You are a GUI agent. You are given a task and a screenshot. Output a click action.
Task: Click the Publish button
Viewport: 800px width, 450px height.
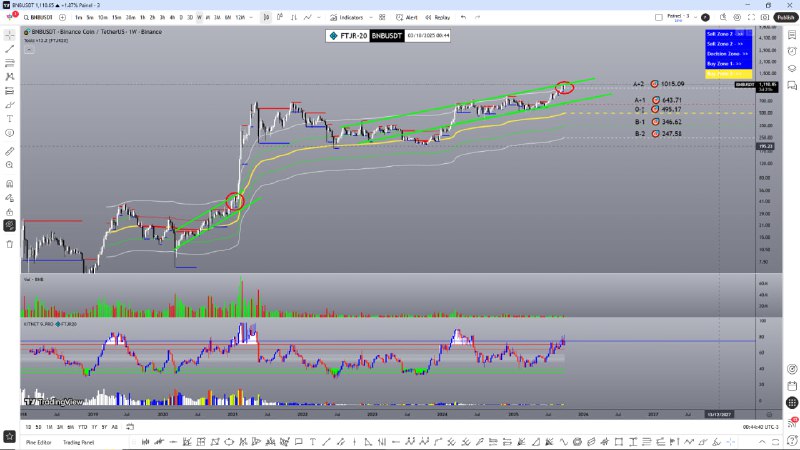(x=785, y=17)
